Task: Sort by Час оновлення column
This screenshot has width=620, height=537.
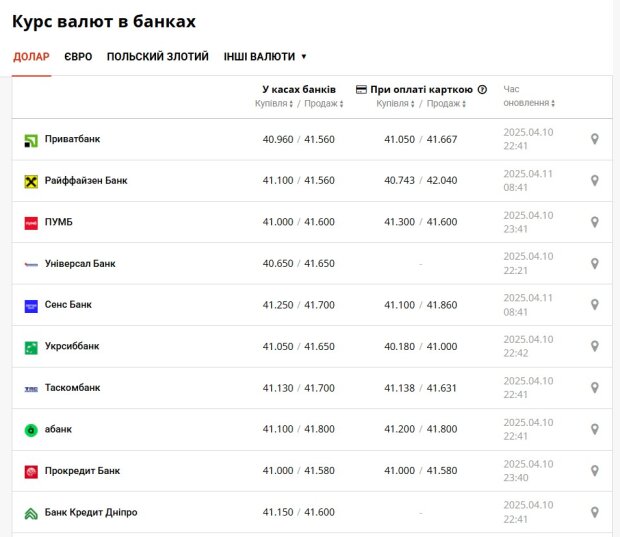Action: pos(529,96)
